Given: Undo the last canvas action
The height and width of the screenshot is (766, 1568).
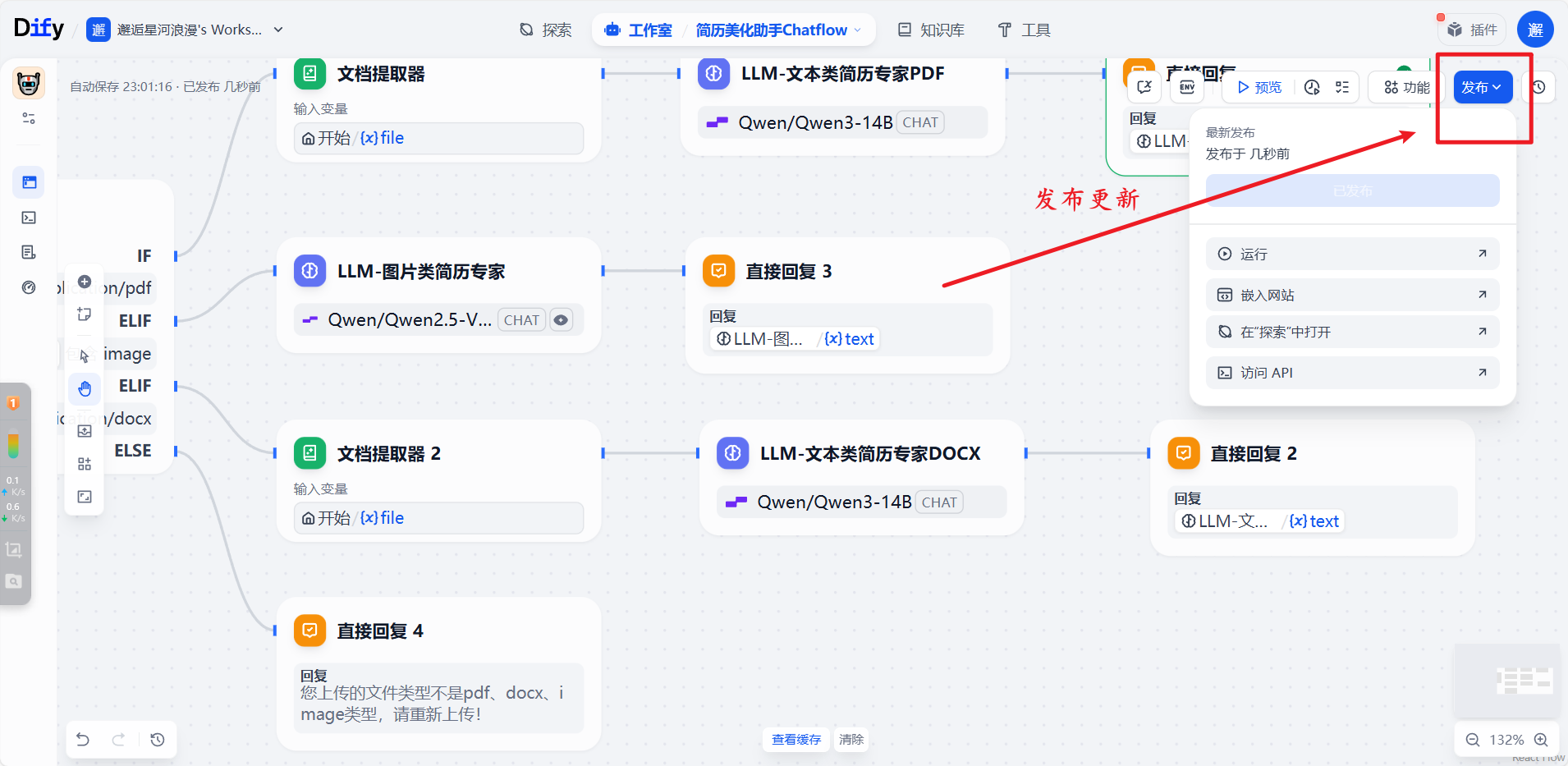Looking at the screenshot, I should pyautogui.click(x=82, y=739).
